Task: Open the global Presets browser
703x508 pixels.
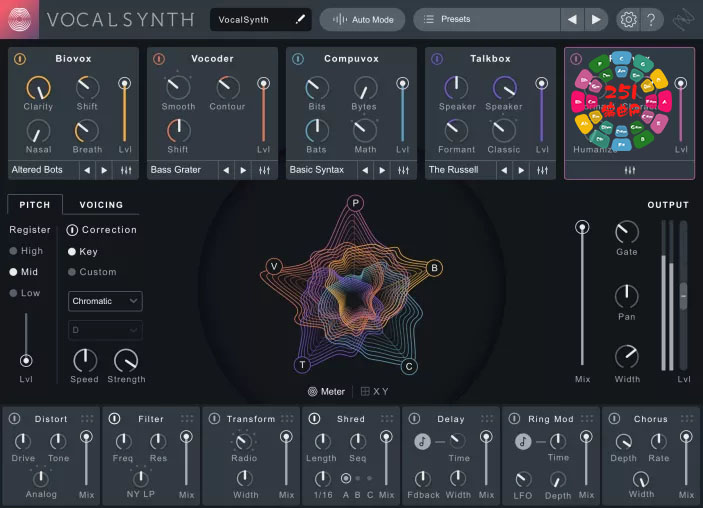Action: pyautogui.click(x=487, y=20)
